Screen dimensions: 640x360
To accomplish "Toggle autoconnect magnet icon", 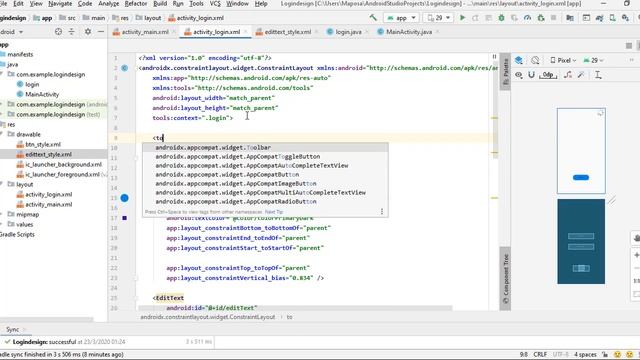I will click(x=531, y=75).
